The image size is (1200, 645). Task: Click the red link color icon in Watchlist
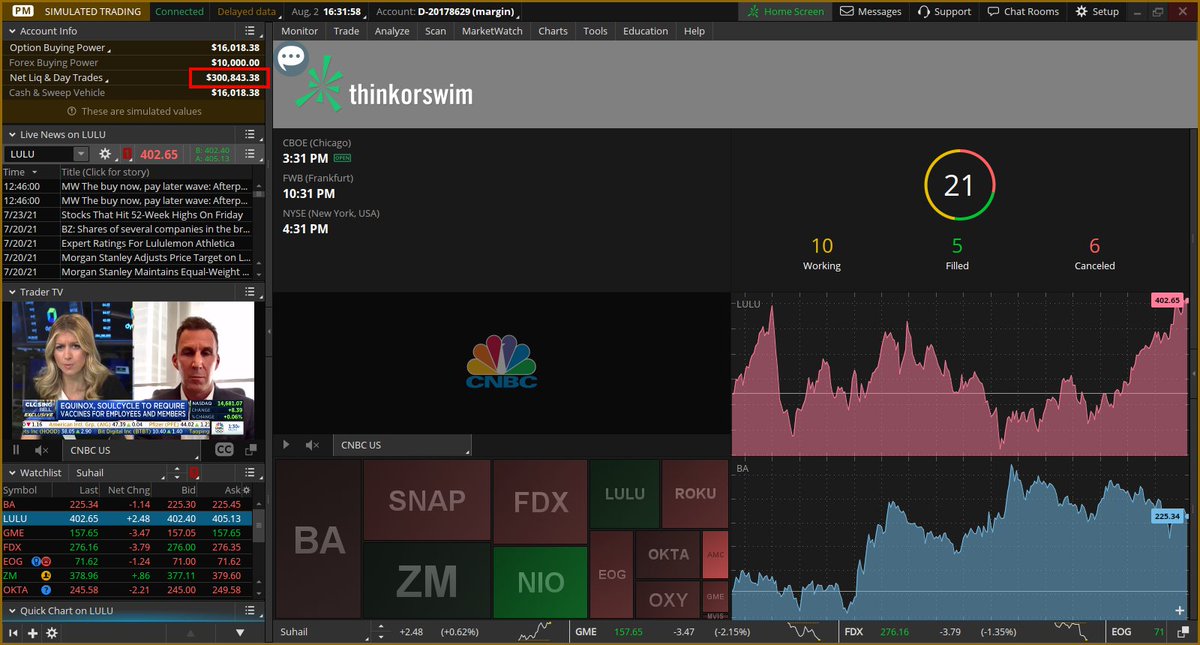(x=194, y=472)
